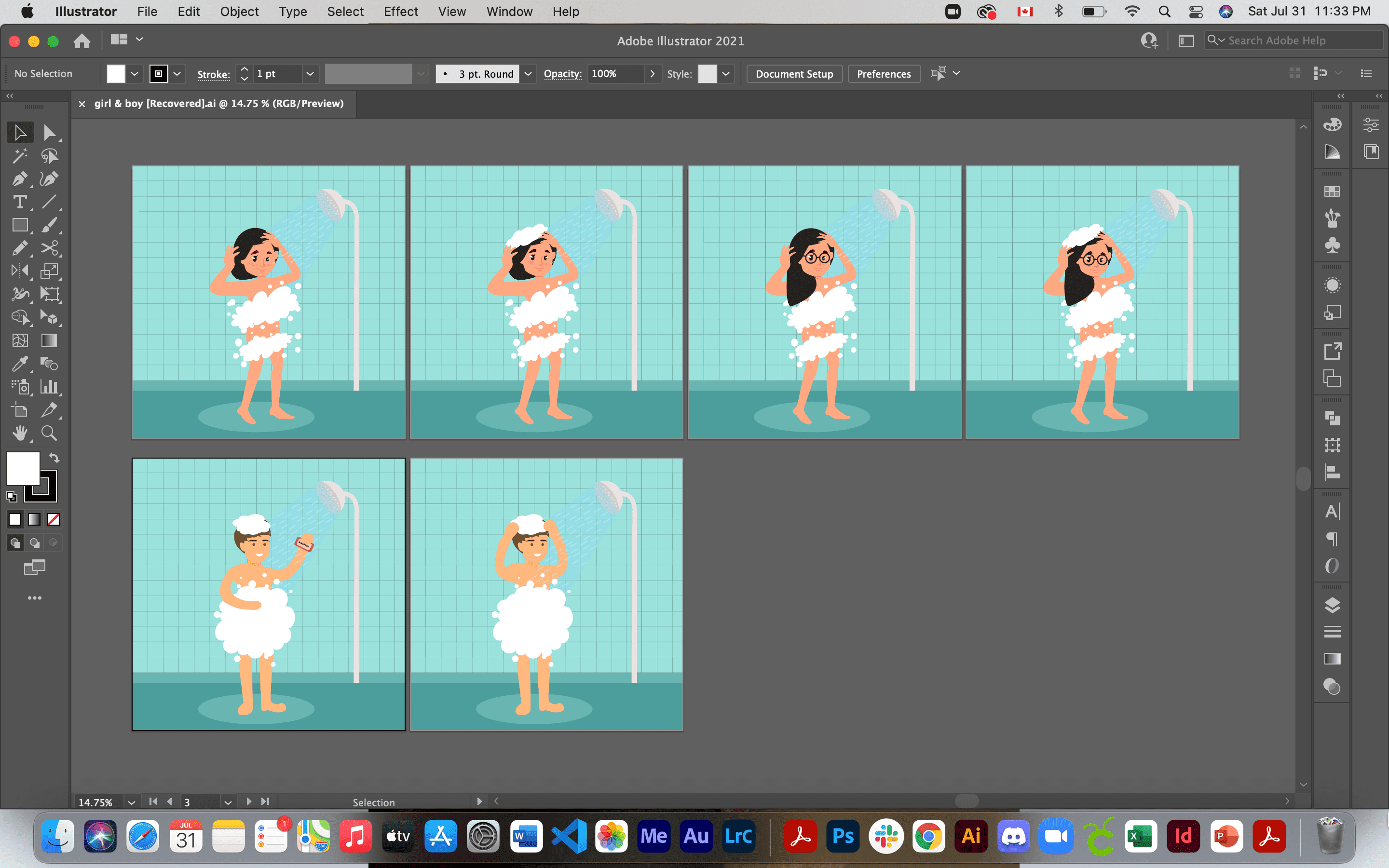The image size is (1389, 868).
Task: Select the Curvature tool
Action: [x=49, y=179]
